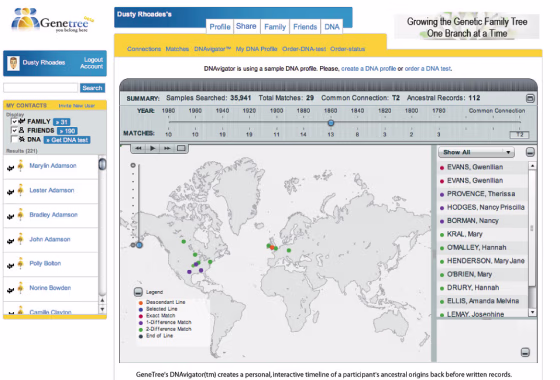Open Order-DNA-test submenu item

(x=304, y=49)
